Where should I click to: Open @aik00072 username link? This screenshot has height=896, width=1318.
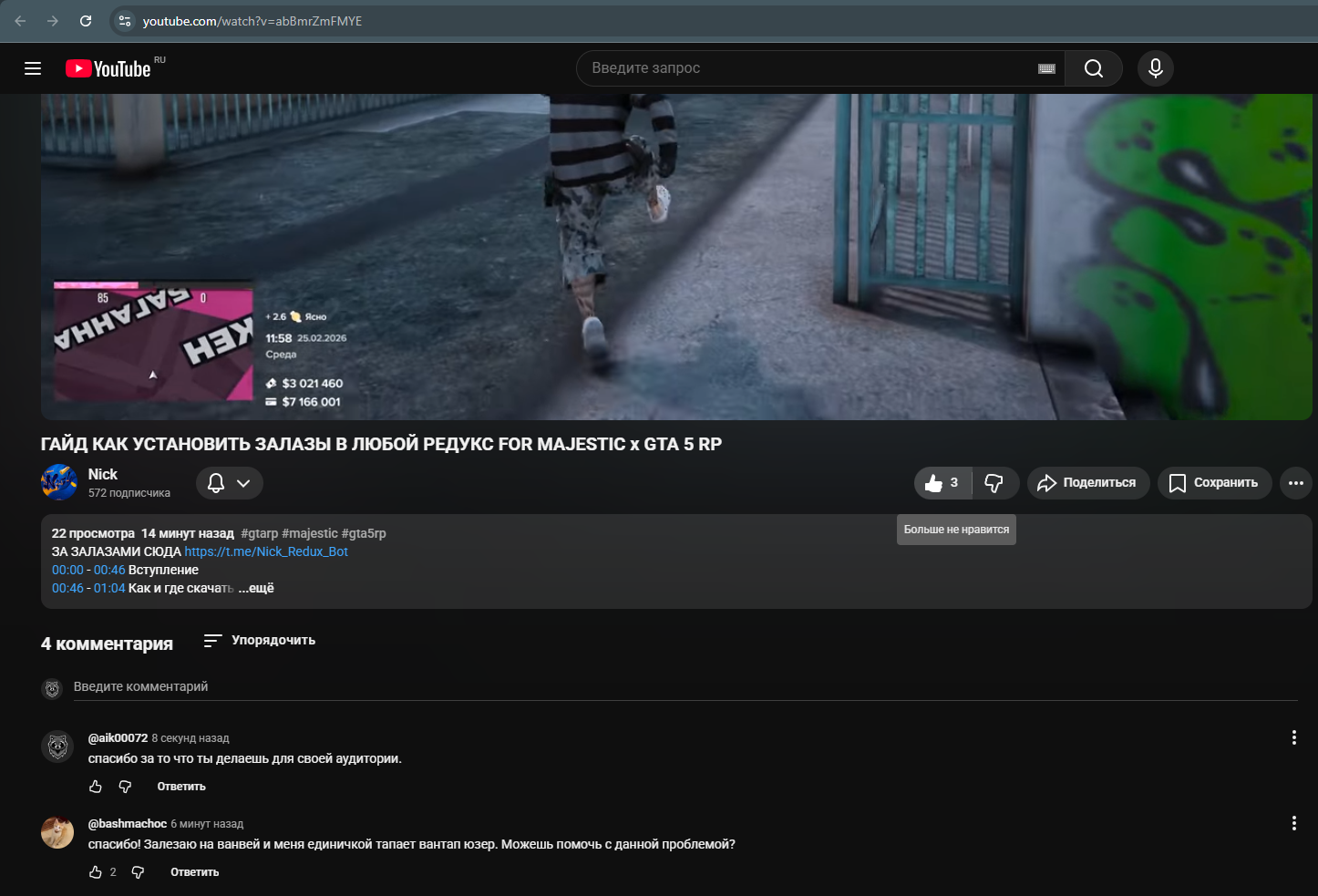118,738
